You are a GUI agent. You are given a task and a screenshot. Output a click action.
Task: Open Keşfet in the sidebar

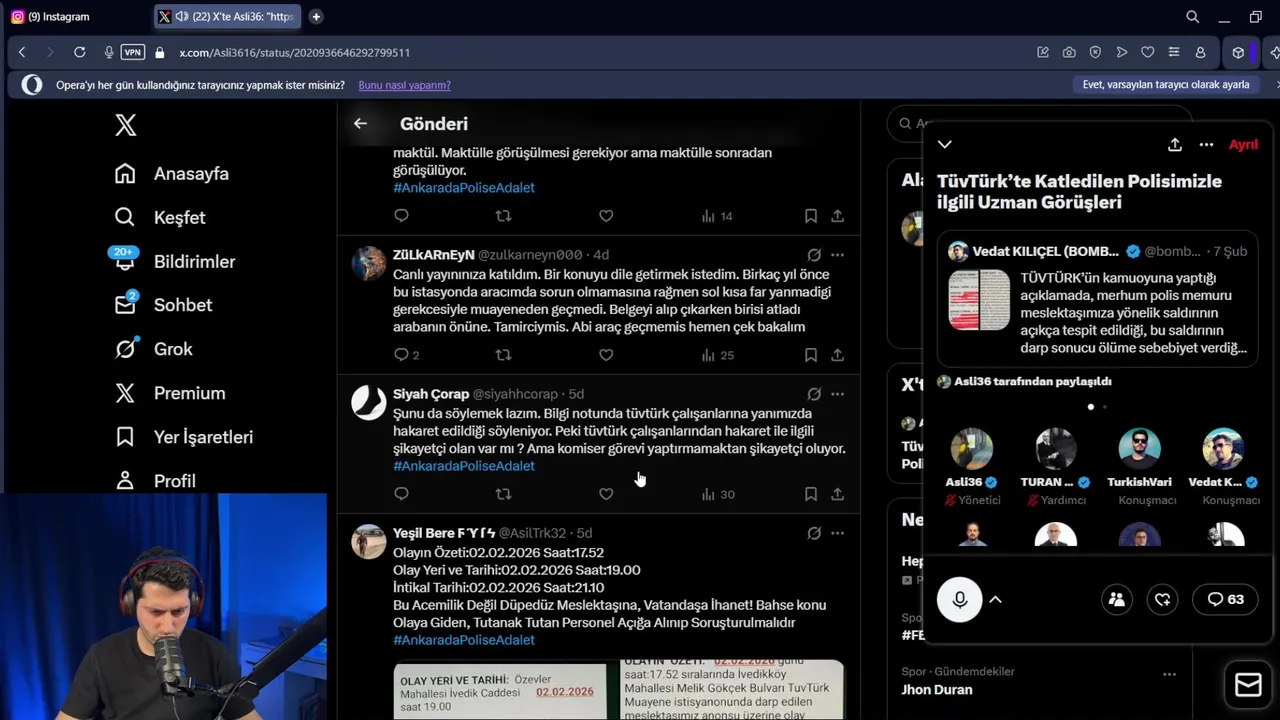pyautogui.click(x=160, y=218)
